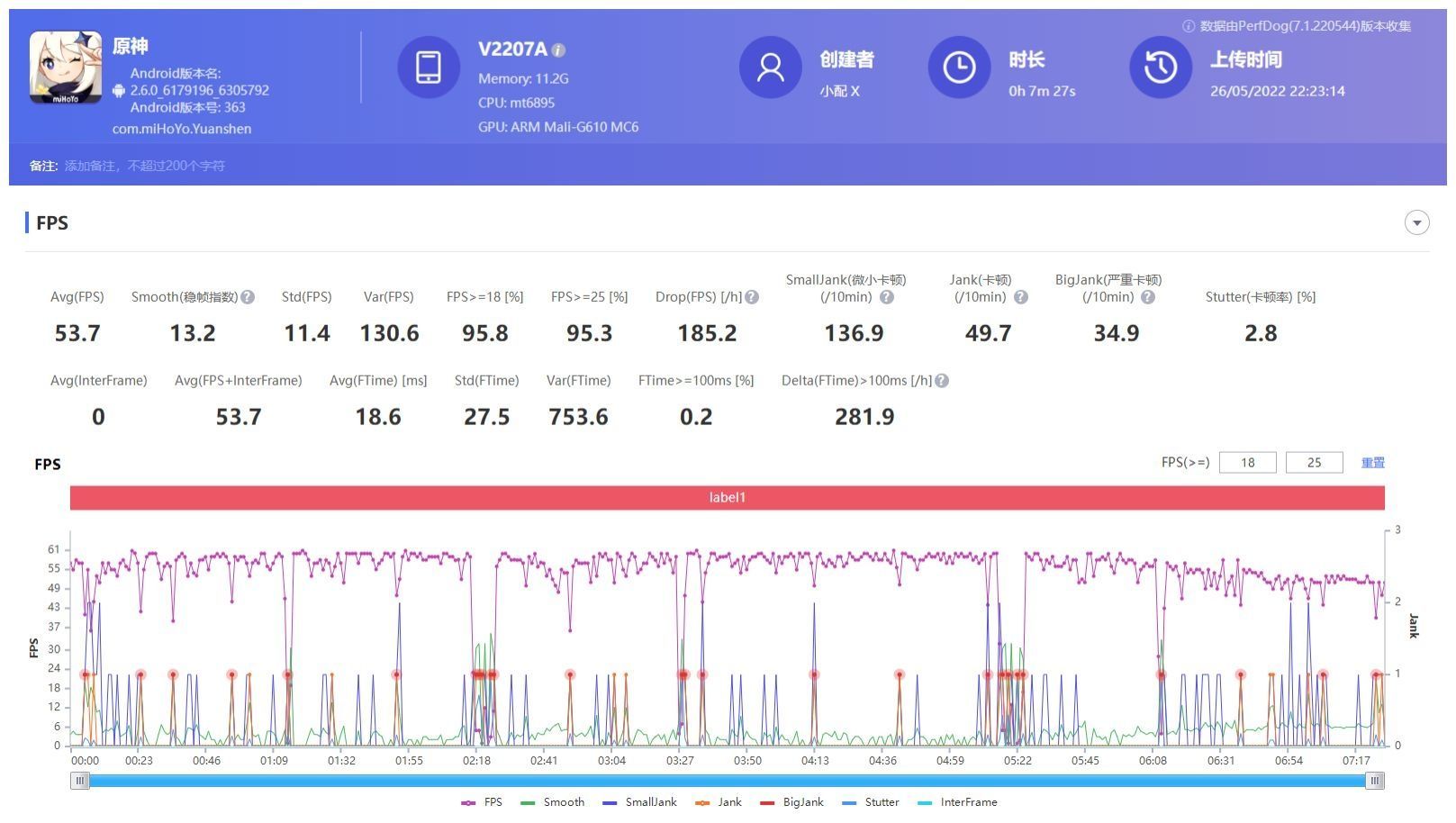The image size is (1456, 823).
Task: Toggle InterFrame series in chart legend
Action: click(x=957, y=802)
